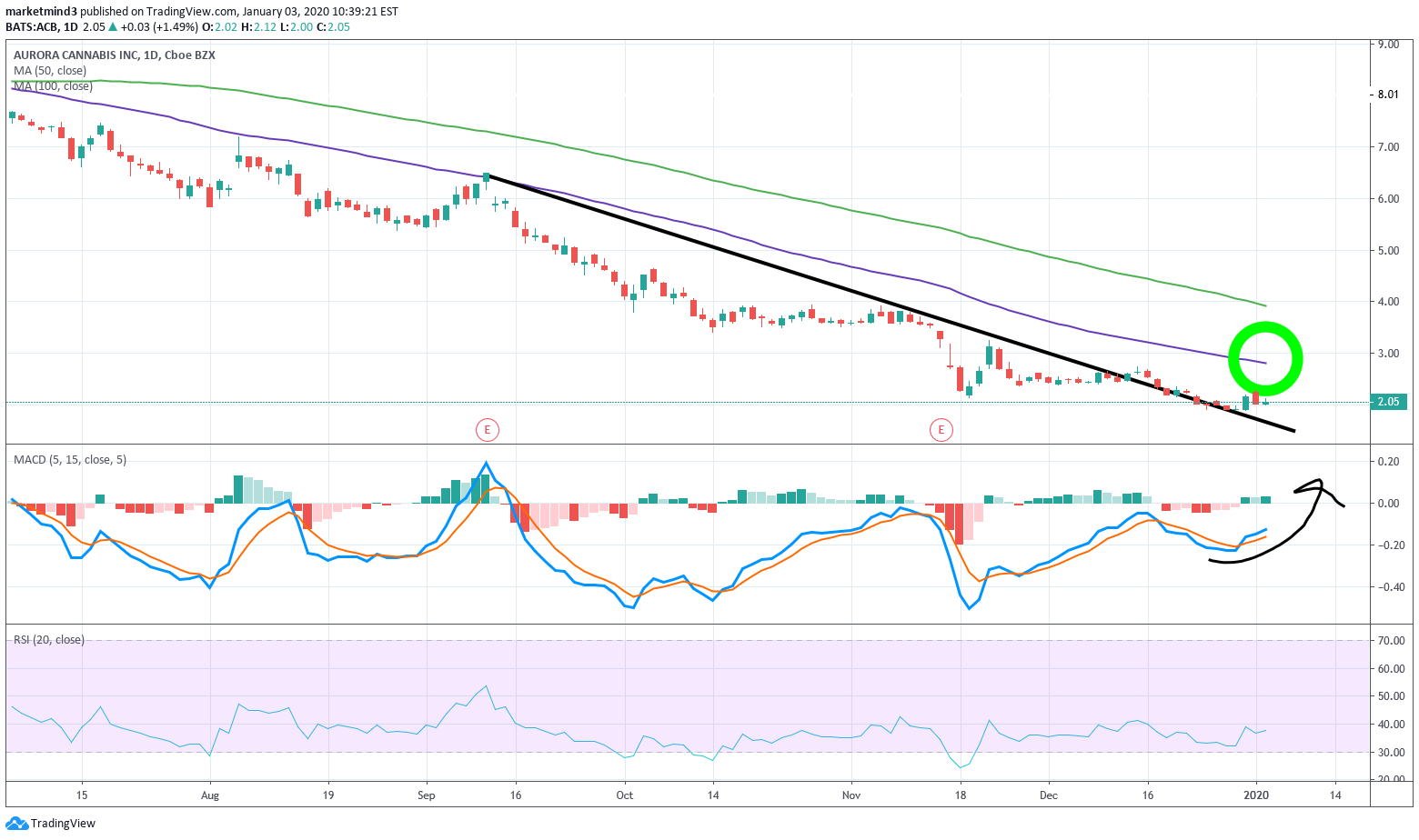Click the Aug label on time axis
This screenshot has width=1419, height=840.
coord(210,795)
